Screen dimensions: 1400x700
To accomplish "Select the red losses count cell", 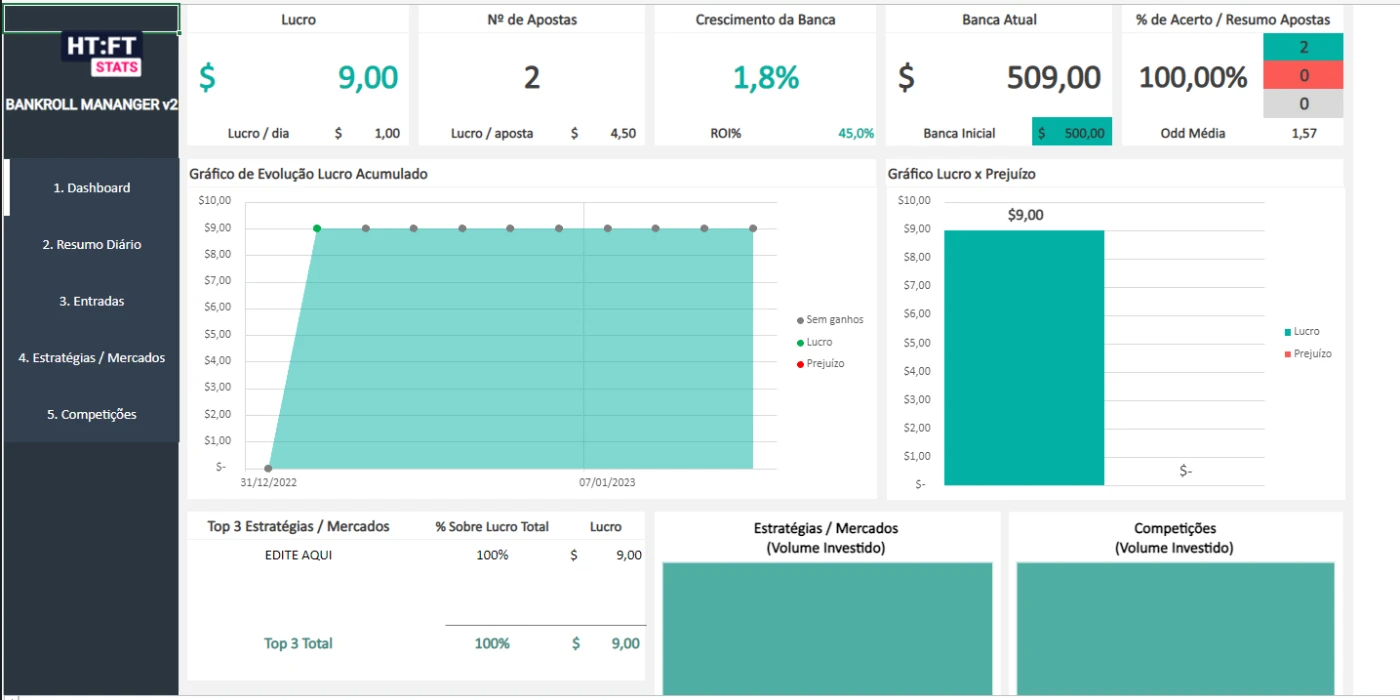I will 1303,76.
